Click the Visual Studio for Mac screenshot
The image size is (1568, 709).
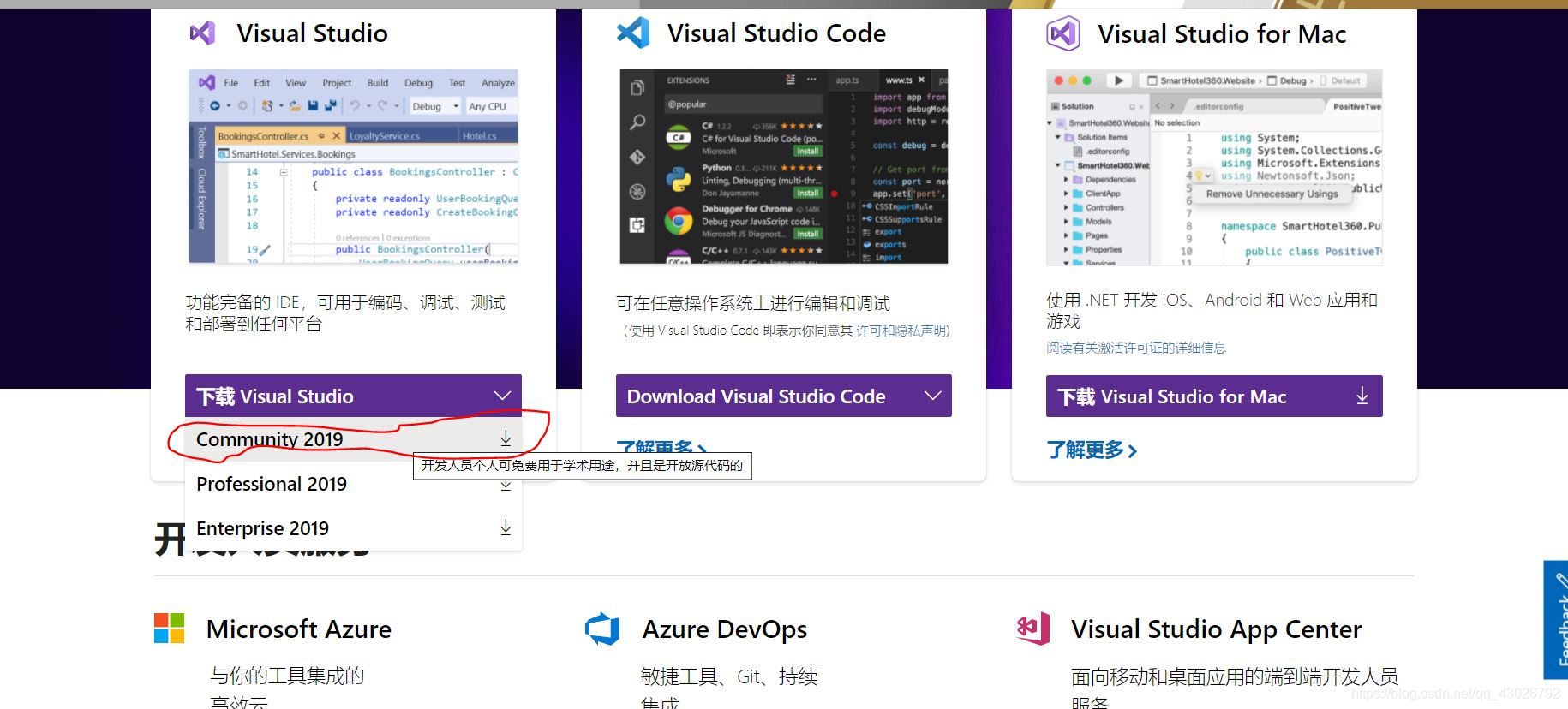1214,167
